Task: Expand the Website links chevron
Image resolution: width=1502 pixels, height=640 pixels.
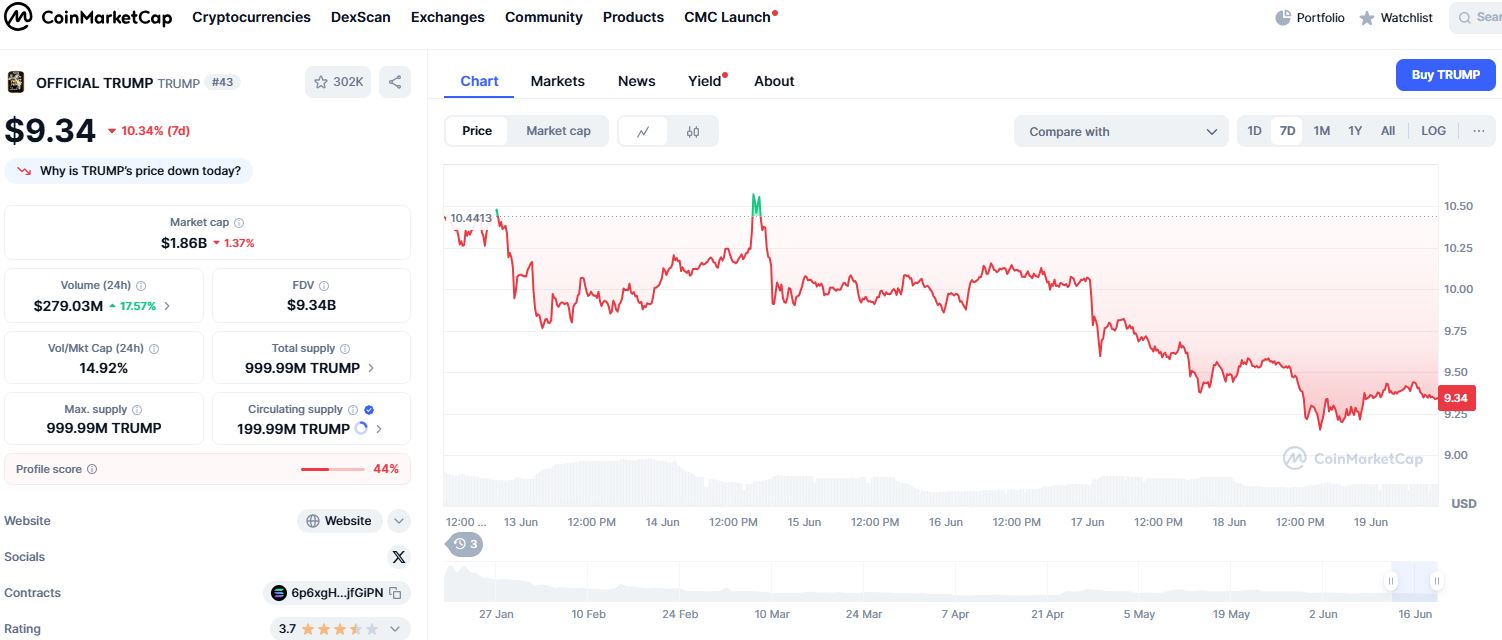Action: pos(399,521)
